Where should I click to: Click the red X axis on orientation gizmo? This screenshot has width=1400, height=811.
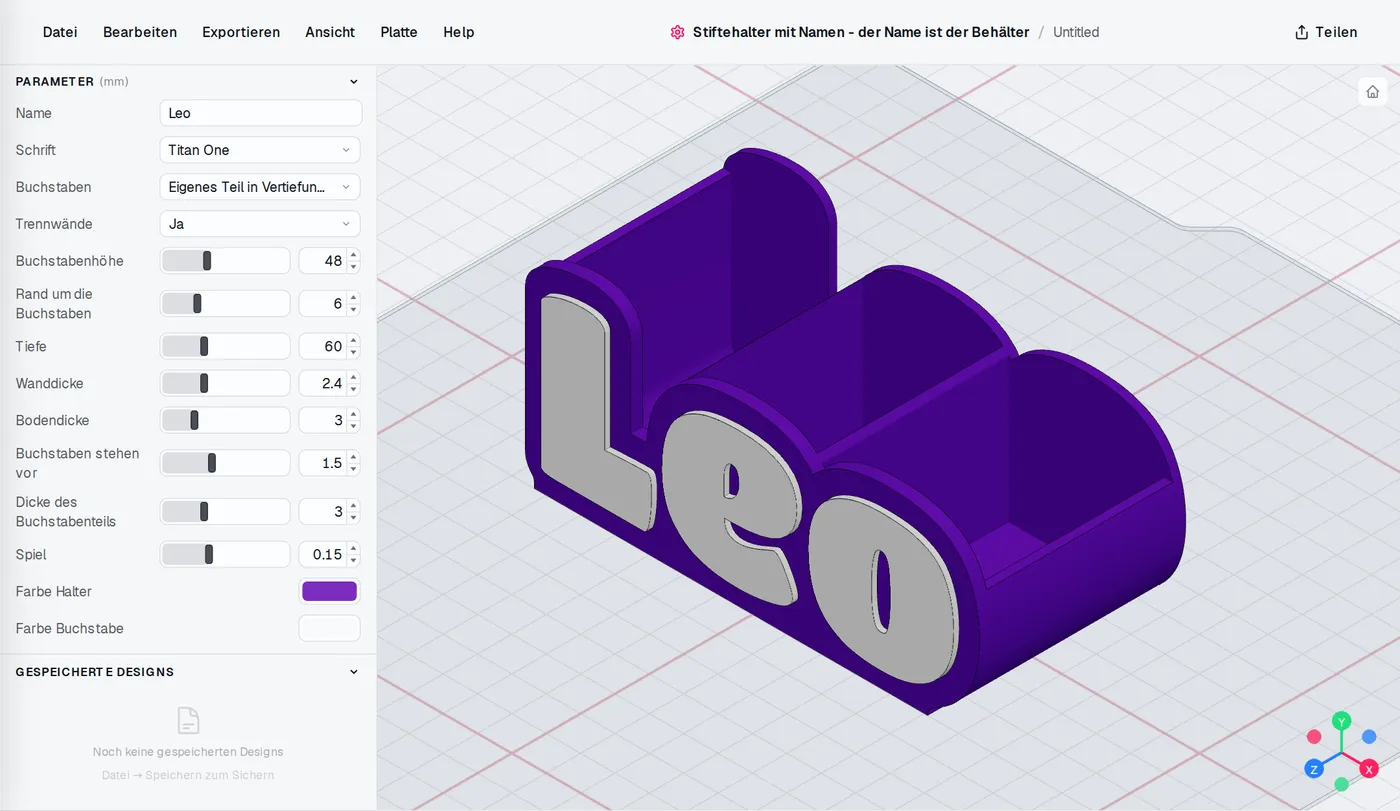[x=1369, y=769]
